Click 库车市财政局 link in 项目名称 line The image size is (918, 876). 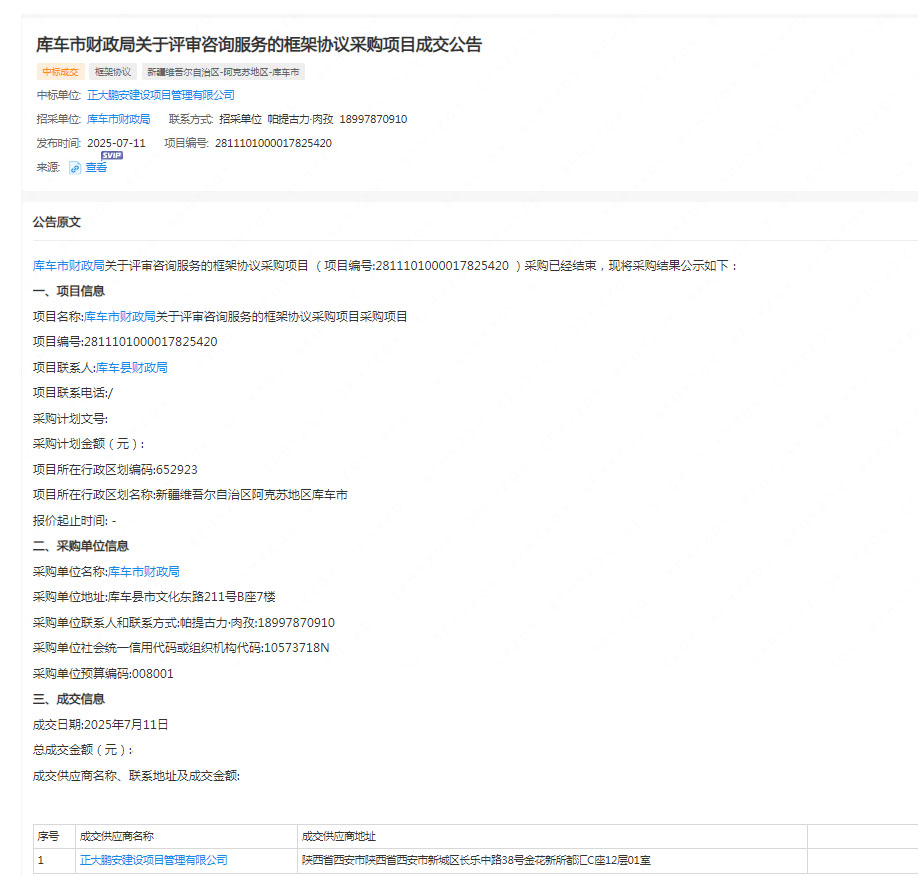pos(120,316)
